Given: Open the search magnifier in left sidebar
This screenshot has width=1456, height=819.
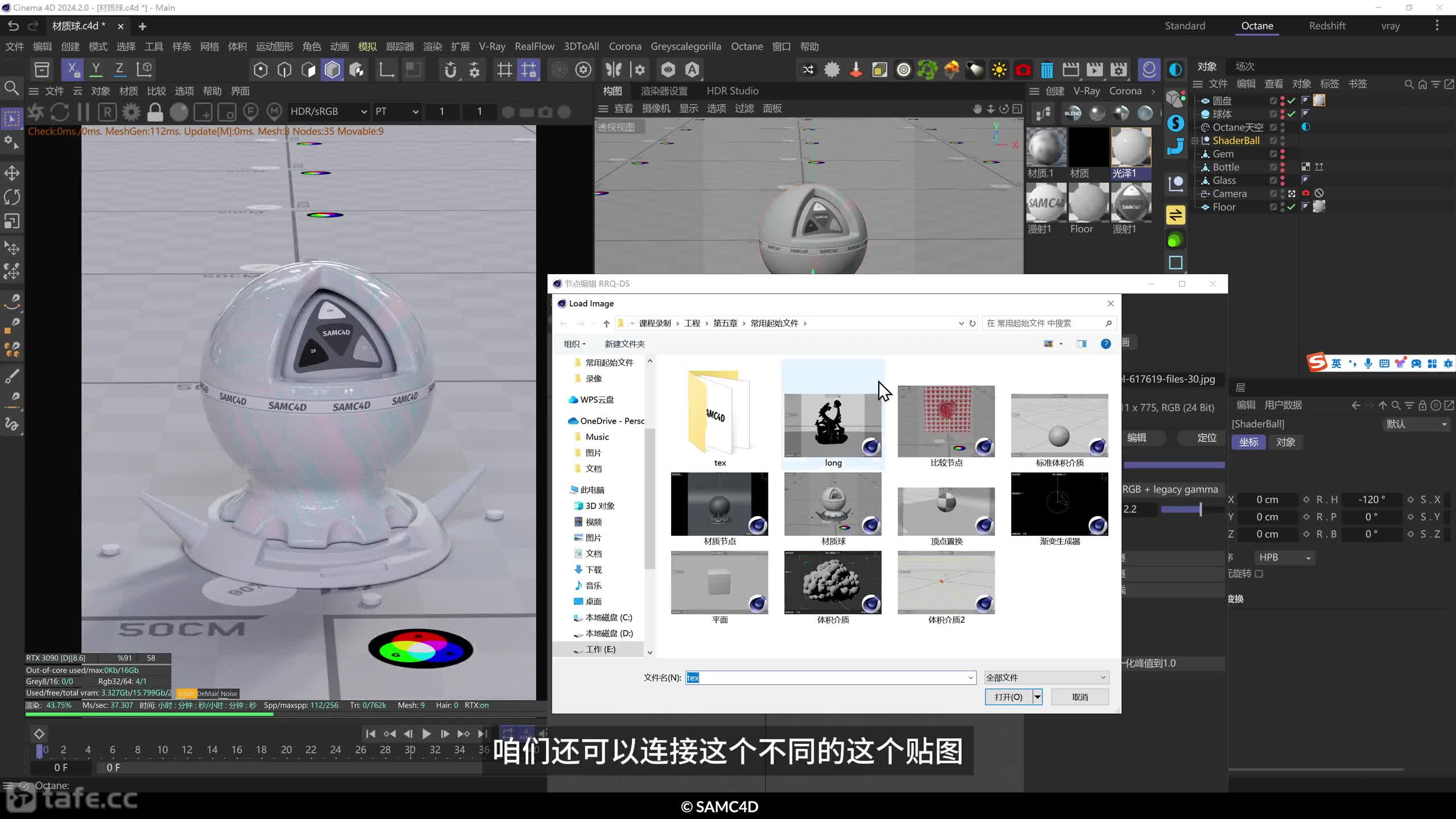Looking at the screenshot, I should (x=11, y=88).
